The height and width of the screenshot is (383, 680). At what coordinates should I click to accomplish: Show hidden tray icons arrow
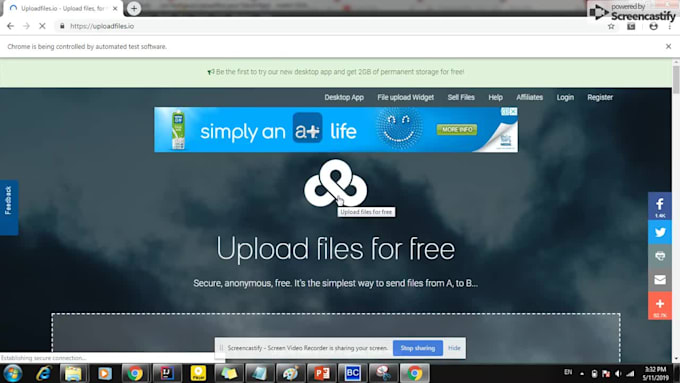pos(582,373)
